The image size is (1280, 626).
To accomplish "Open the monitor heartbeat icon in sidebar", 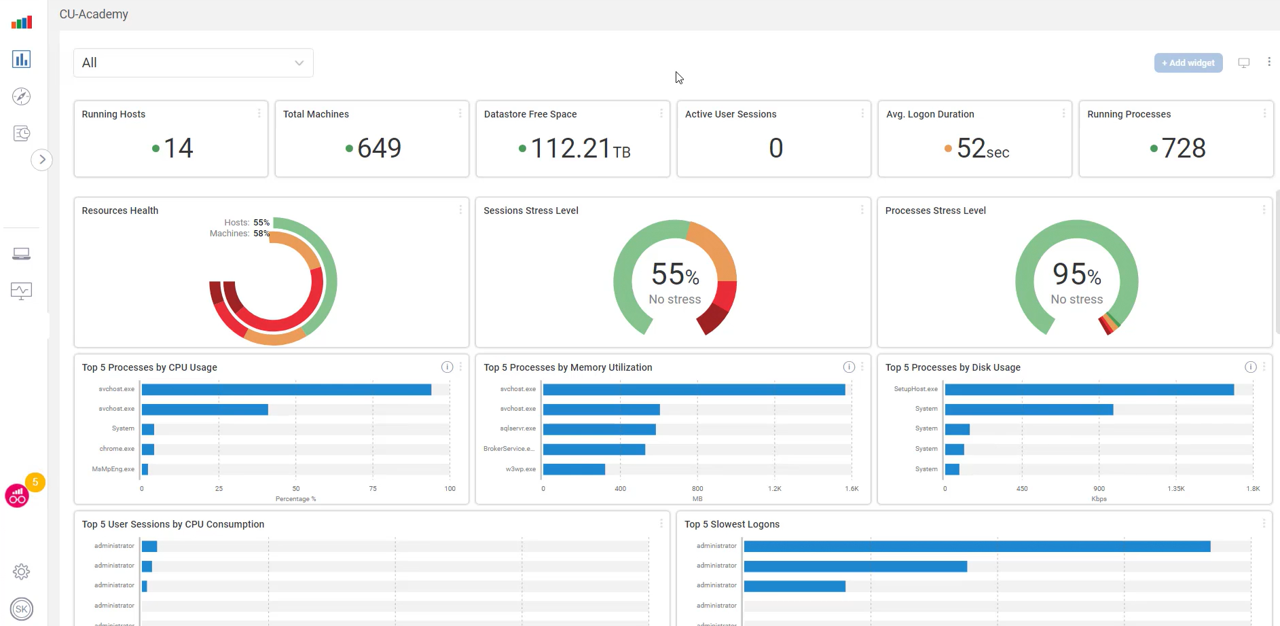I will coord(21,290).
